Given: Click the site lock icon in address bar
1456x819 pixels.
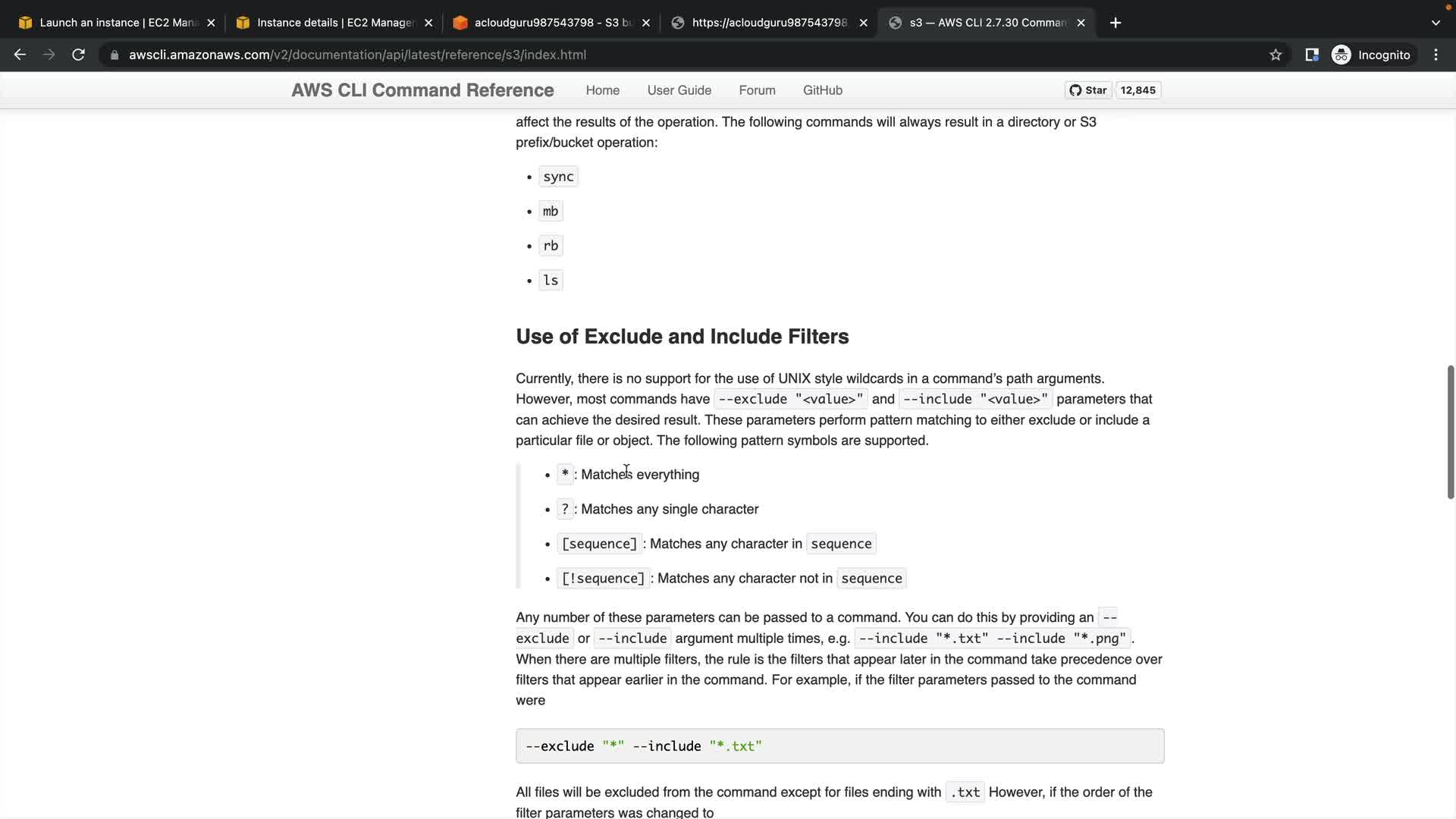Looking at the screenshot, I should (x=115, y=55).
